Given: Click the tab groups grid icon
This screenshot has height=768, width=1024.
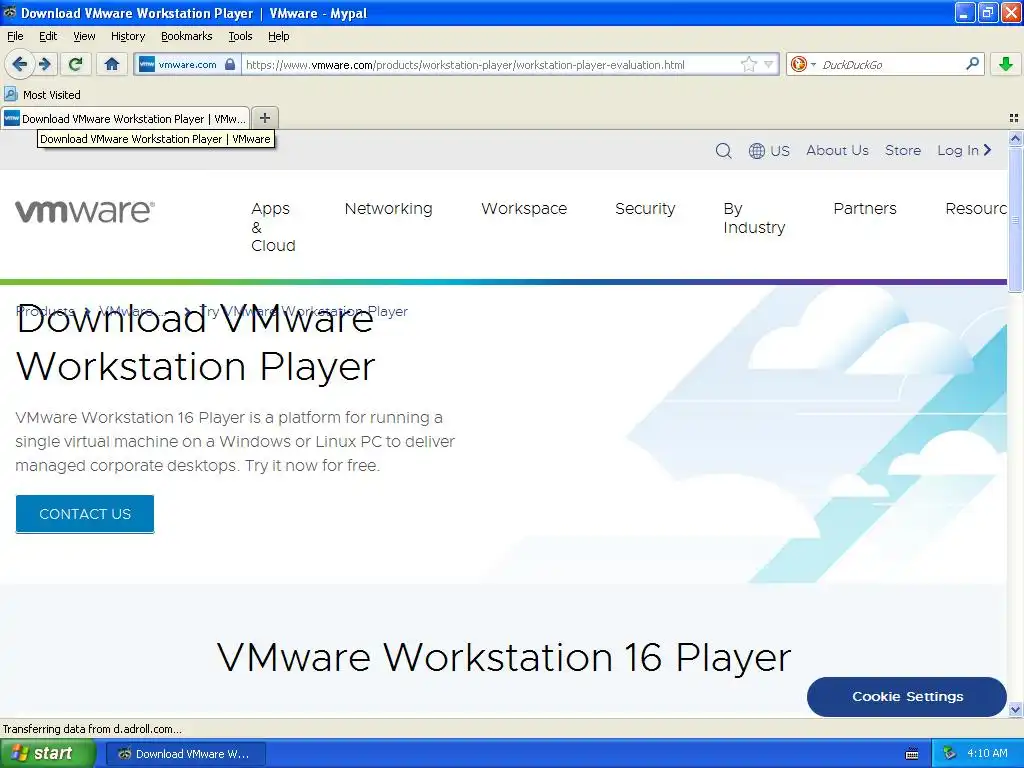Looking at the screenshot, I should coord(1014,118).
